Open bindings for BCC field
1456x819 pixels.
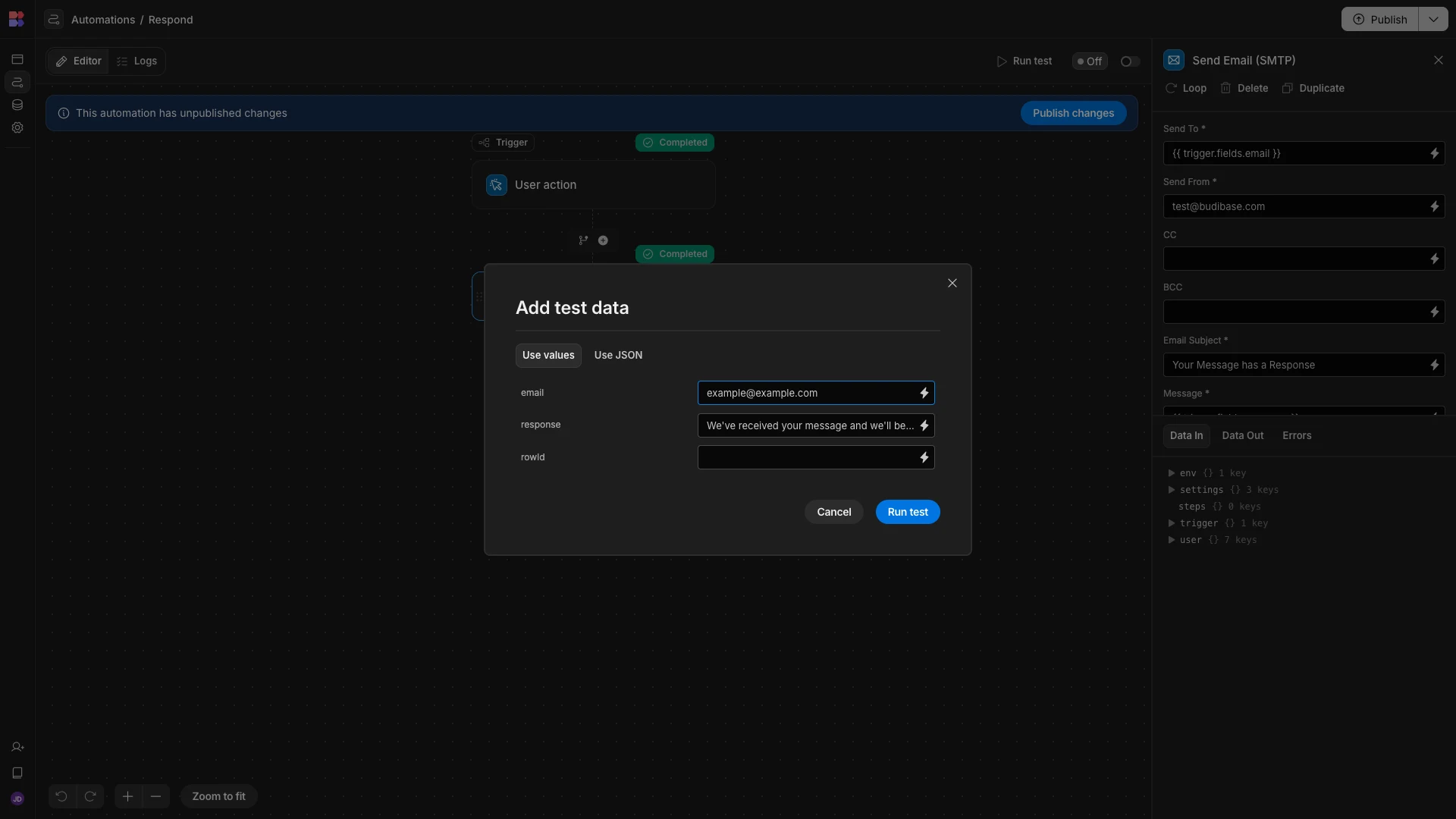[1435, 312]
